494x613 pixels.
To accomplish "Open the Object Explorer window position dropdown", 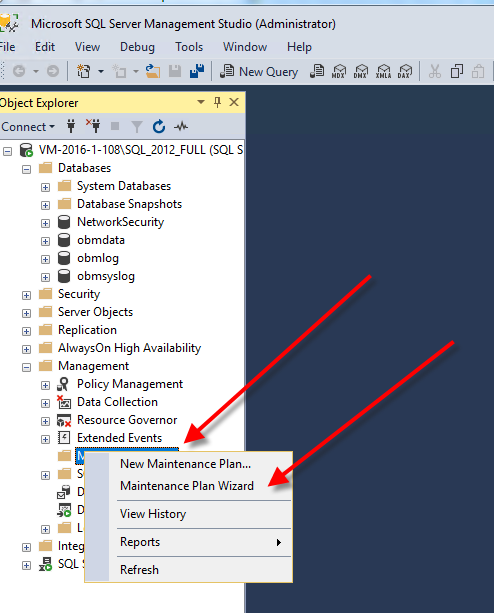I will tap(201, 102).
